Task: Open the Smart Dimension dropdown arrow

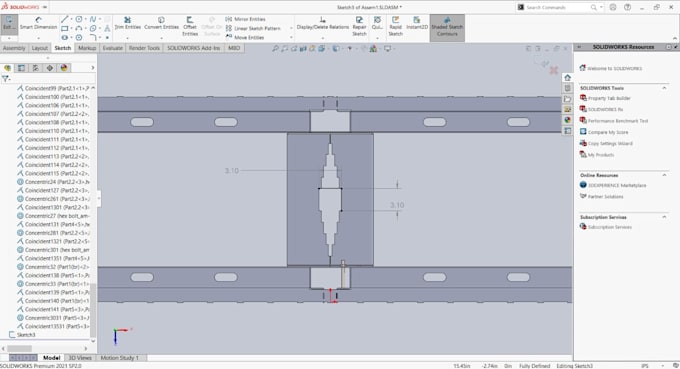Action: 38,38
